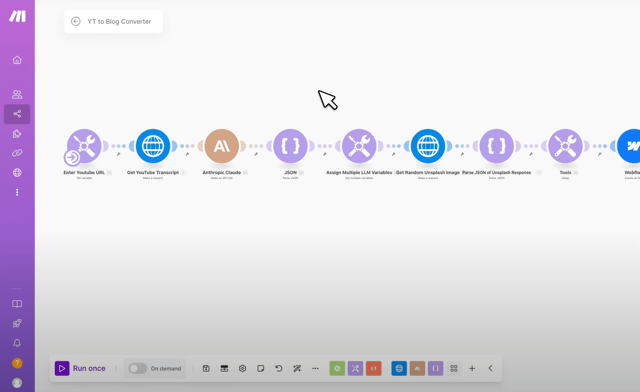Open the orange Help question mark
This screenshot has height=392, width=640.
pyautogui.click(x=17, y=363)
